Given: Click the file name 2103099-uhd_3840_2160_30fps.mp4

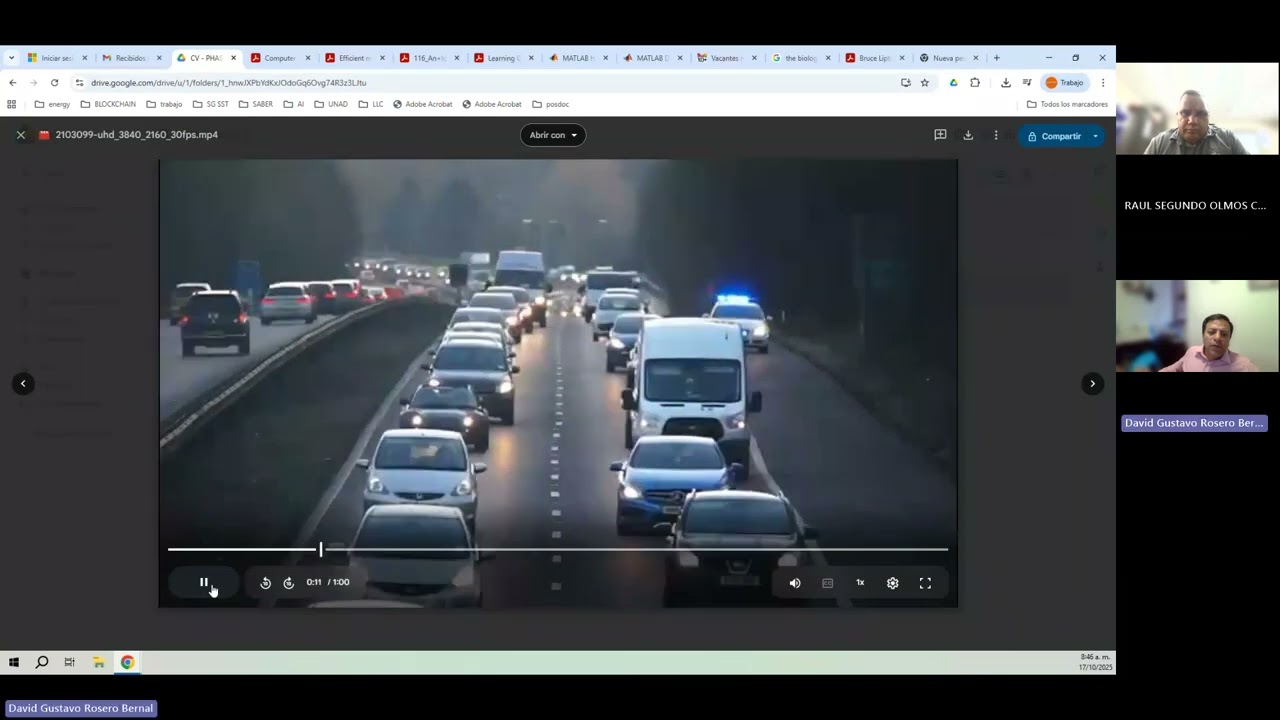Looking at the screenshot, I should click(136, 135).
